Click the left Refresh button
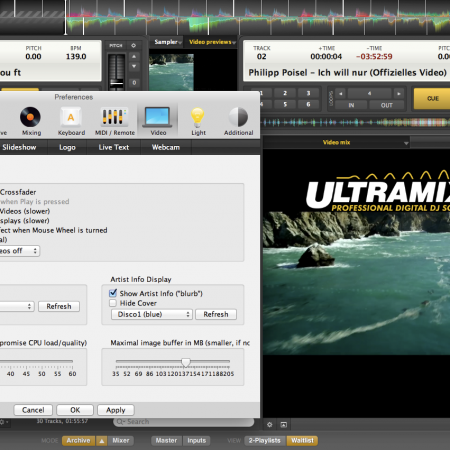Viewport: 450px width, 450px height. [59, 306]
